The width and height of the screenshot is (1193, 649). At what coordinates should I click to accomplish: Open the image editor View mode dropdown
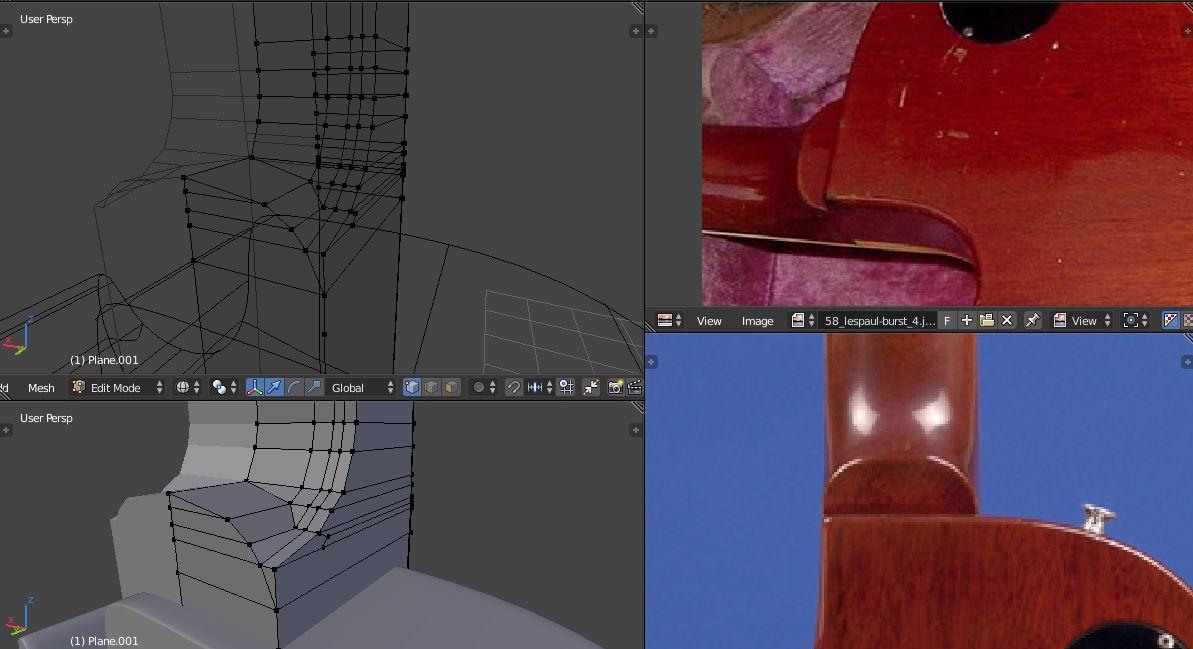pos(1082,320)
